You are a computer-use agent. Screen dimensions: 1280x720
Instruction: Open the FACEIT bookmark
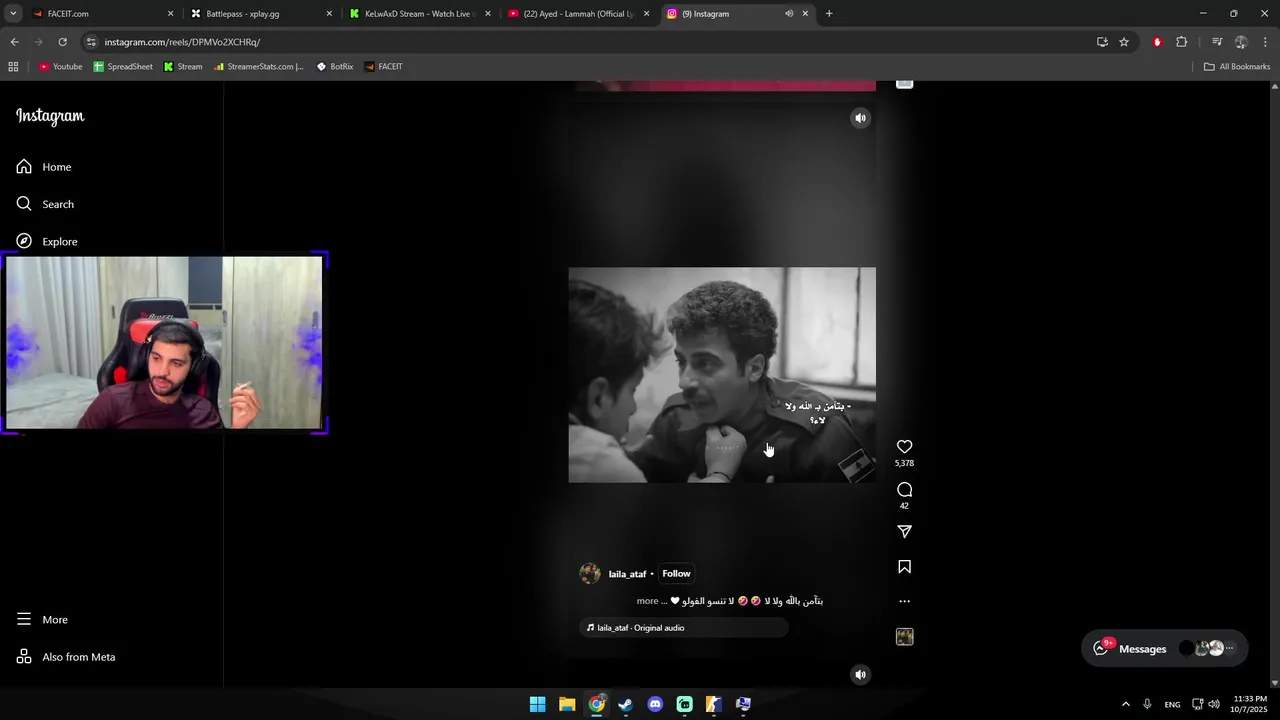(x=384, y=67)
